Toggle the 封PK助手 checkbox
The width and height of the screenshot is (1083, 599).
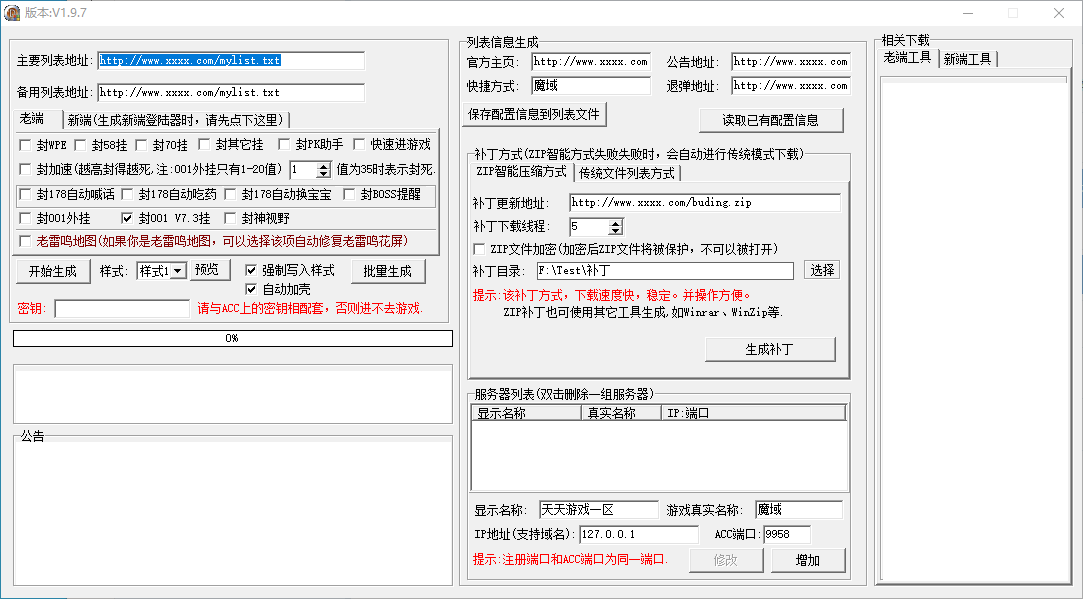coord(284,144)
